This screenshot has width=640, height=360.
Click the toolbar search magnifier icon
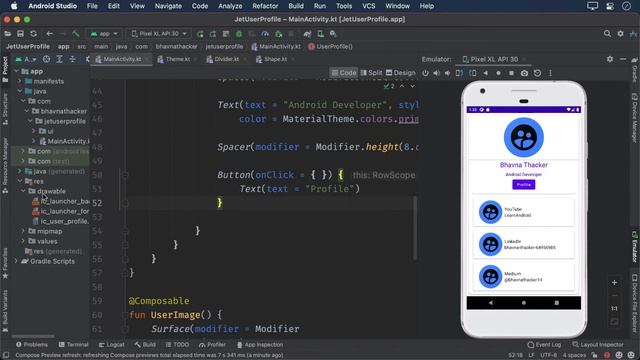click(x=607, y=33)
